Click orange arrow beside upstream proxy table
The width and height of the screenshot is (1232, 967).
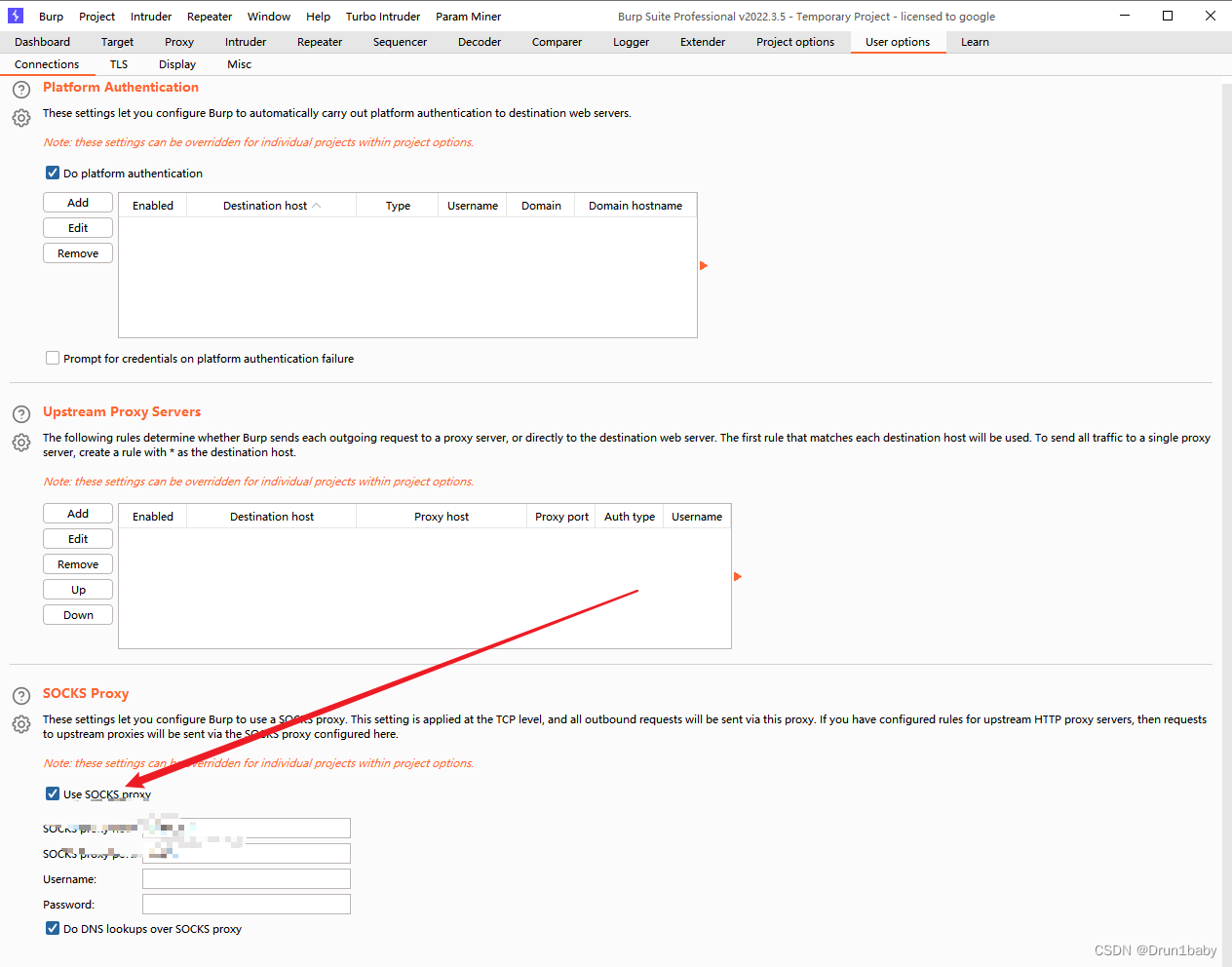(738, 576)
